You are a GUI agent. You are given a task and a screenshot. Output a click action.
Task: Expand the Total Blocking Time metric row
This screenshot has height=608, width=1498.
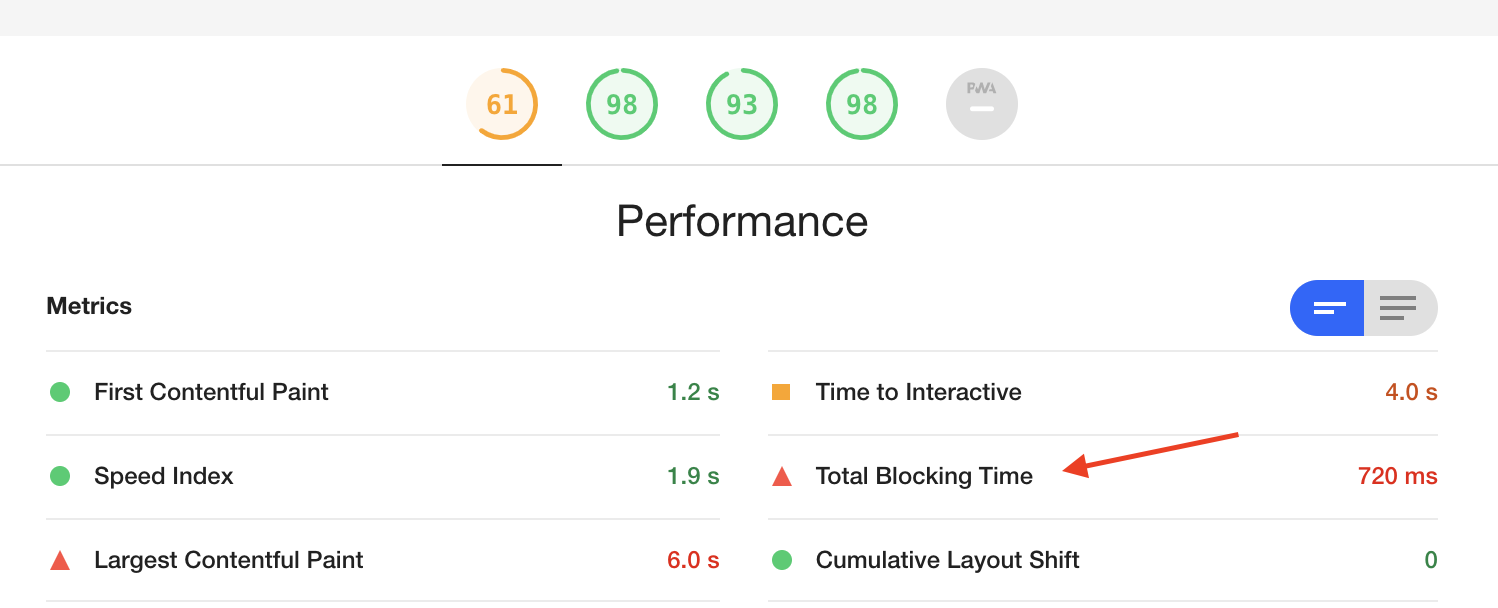(x=1103, y=477)
